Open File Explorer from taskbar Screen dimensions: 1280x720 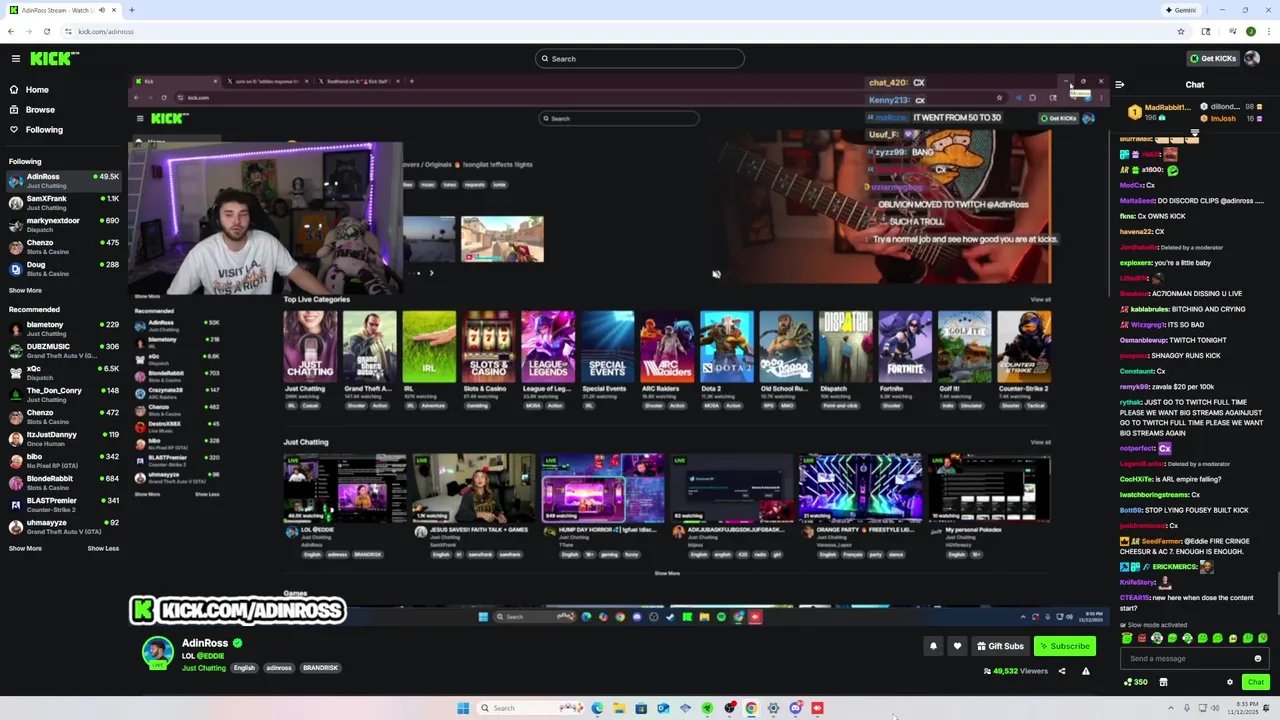619,708
